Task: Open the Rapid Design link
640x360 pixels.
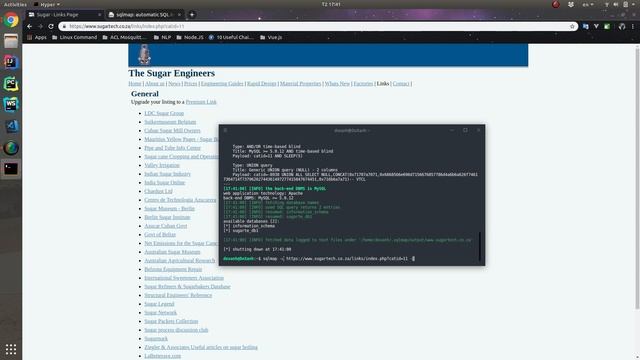Action: [x=262, y=83]
